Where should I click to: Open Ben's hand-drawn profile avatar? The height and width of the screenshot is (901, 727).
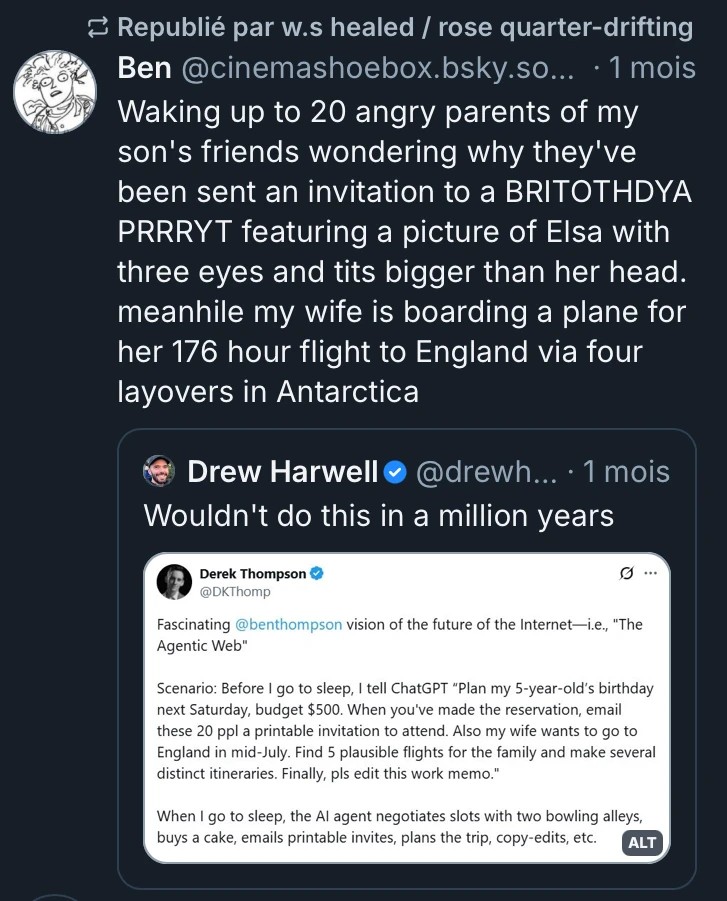(54, 90)
